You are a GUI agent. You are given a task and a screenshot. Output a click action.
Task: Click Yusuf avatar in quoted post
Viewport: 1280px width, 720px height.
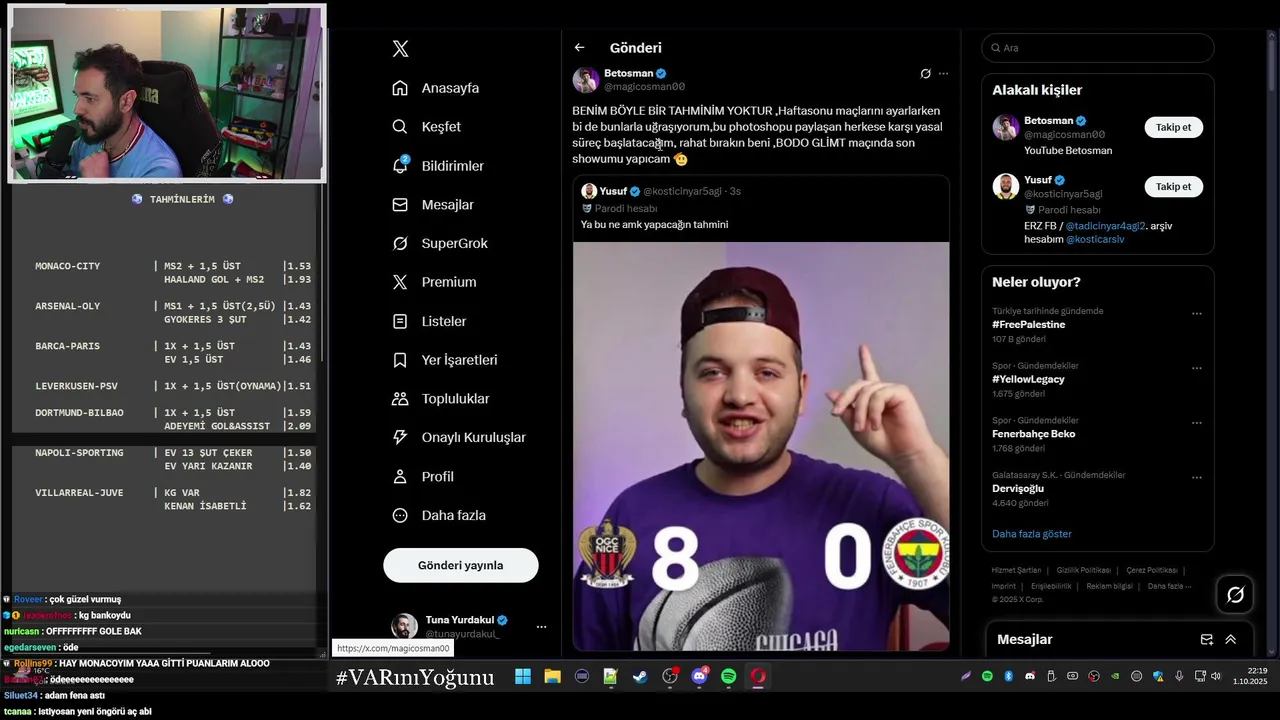[x=589, y=191]
